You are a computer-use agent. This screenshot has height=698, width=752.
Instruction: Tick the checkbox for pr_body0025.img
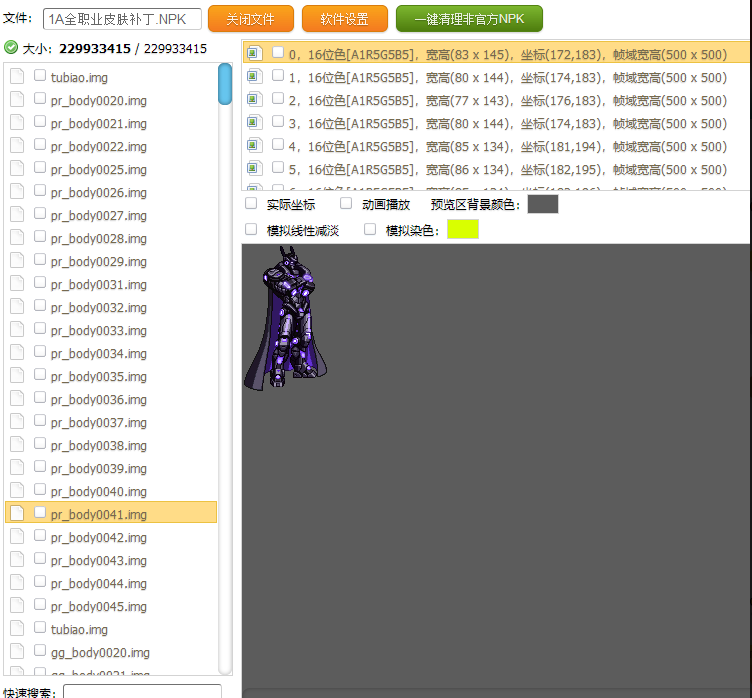[x=40, y=169]
